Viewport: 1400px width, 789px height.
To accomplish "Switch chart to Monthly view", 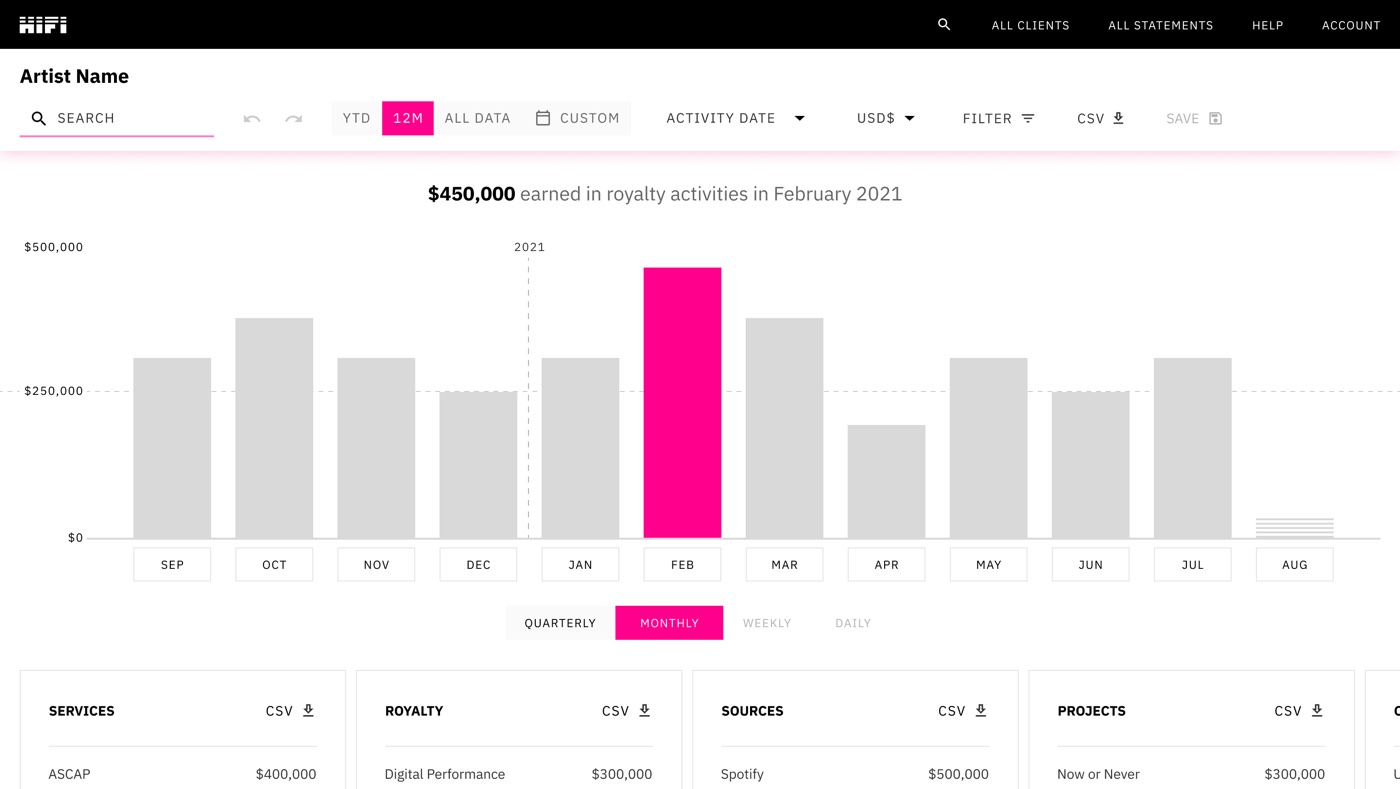I will coord(669,623).
